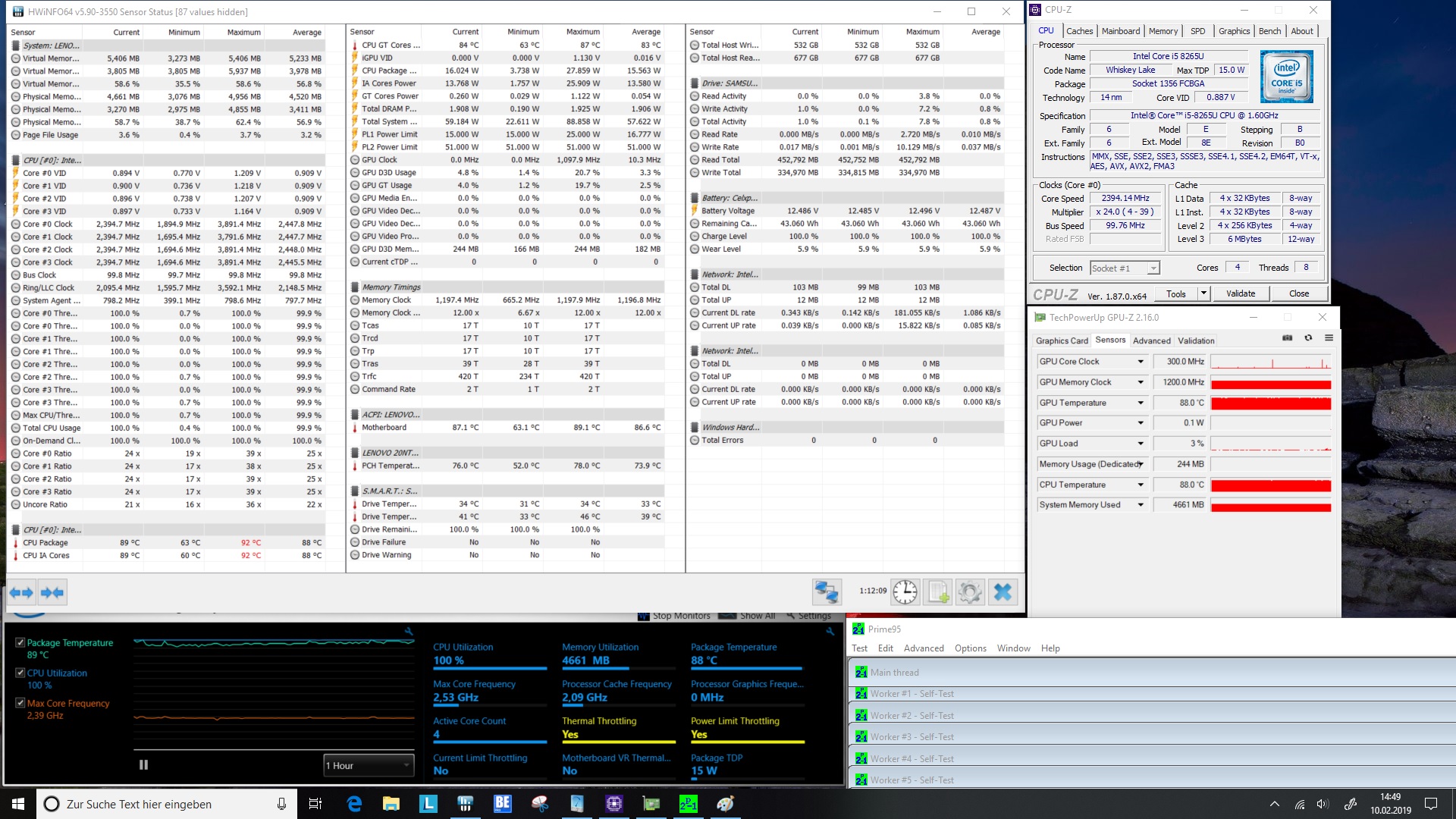Open the 1 Hour time range dropdown
Viewport: 1456px width, 819px height.
click(369, 766)
